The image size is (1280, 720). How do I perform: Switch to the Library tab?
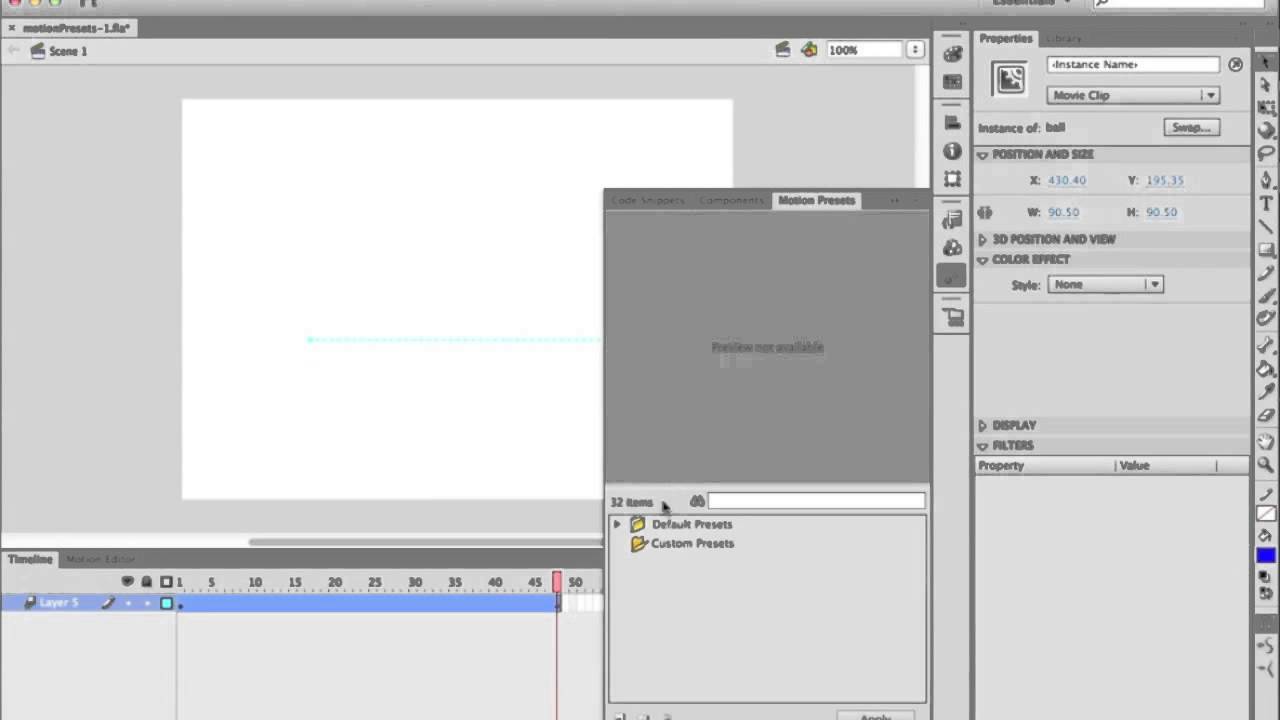[x=1063, y=39]
